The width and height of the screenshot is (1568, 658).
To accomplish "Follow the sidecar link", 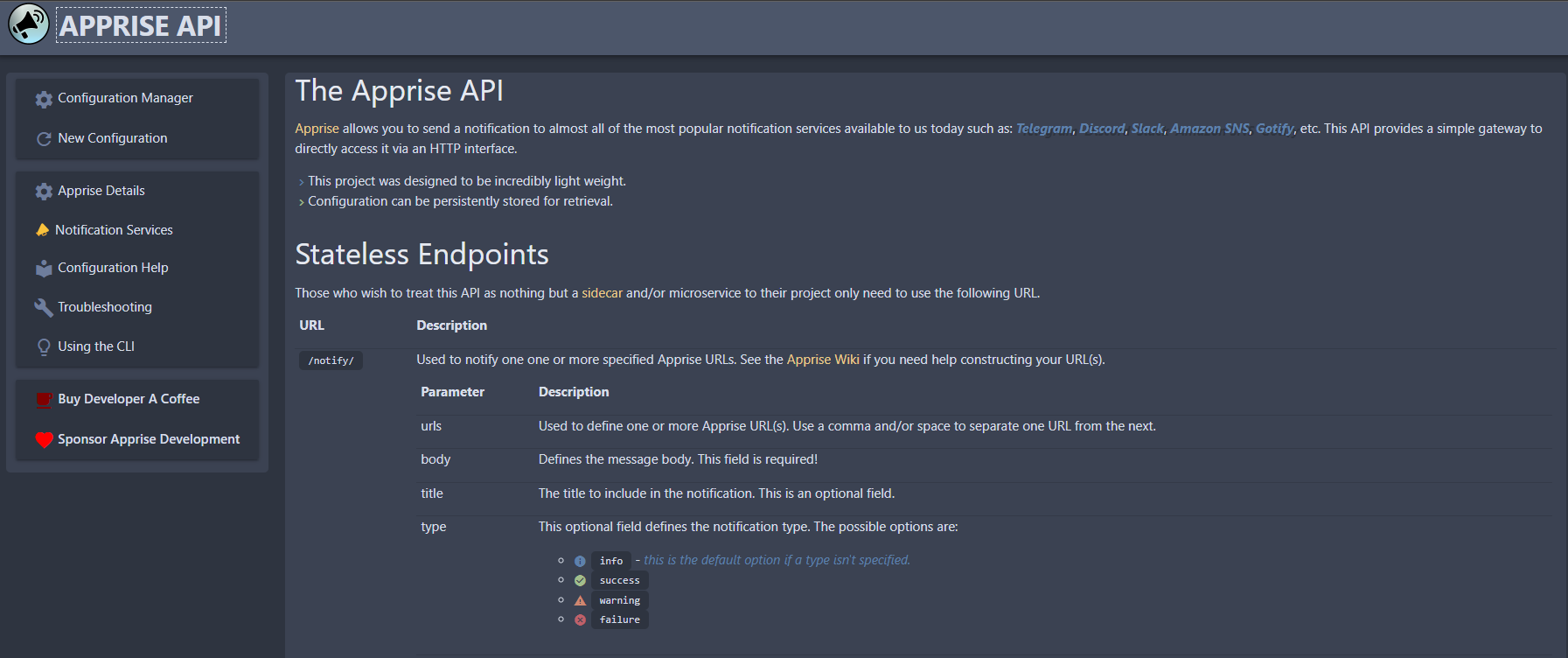I will pos(603,293).
